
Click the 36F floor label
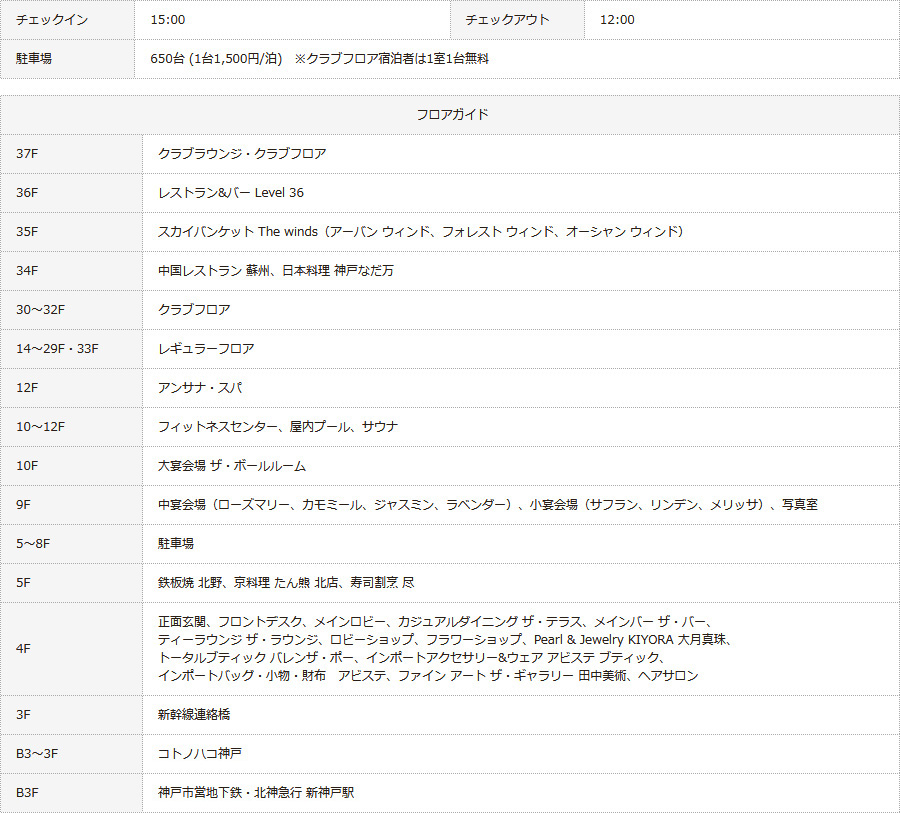click(x=27, y=193)
